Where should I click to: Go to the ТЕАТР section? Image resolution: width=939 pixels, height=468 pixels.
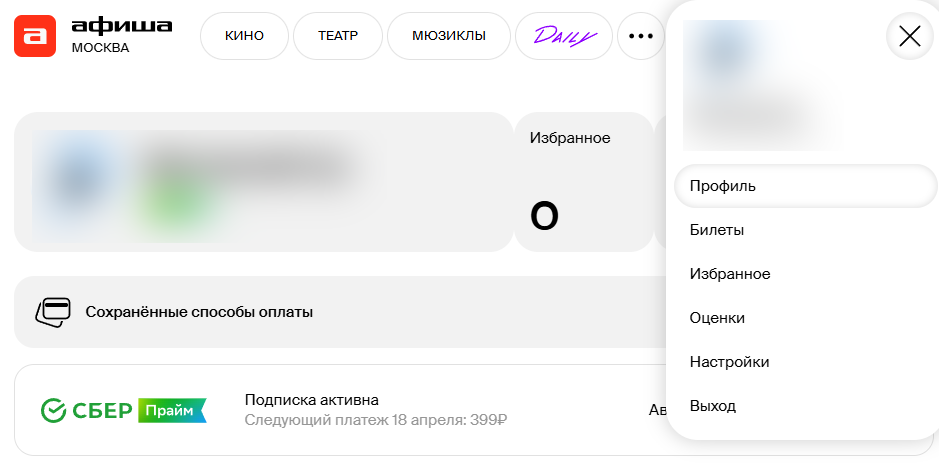(338, 36)
